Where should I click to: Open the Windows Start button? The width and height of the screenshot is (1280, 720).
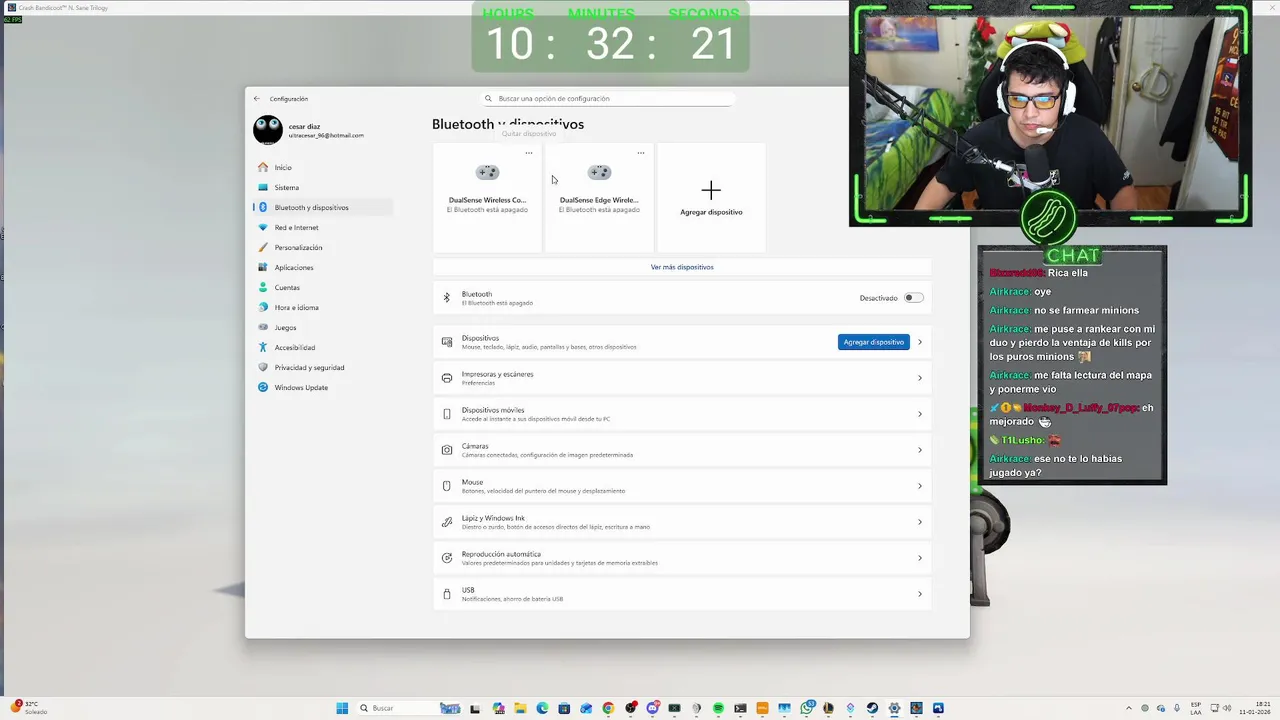coord(342,708)
